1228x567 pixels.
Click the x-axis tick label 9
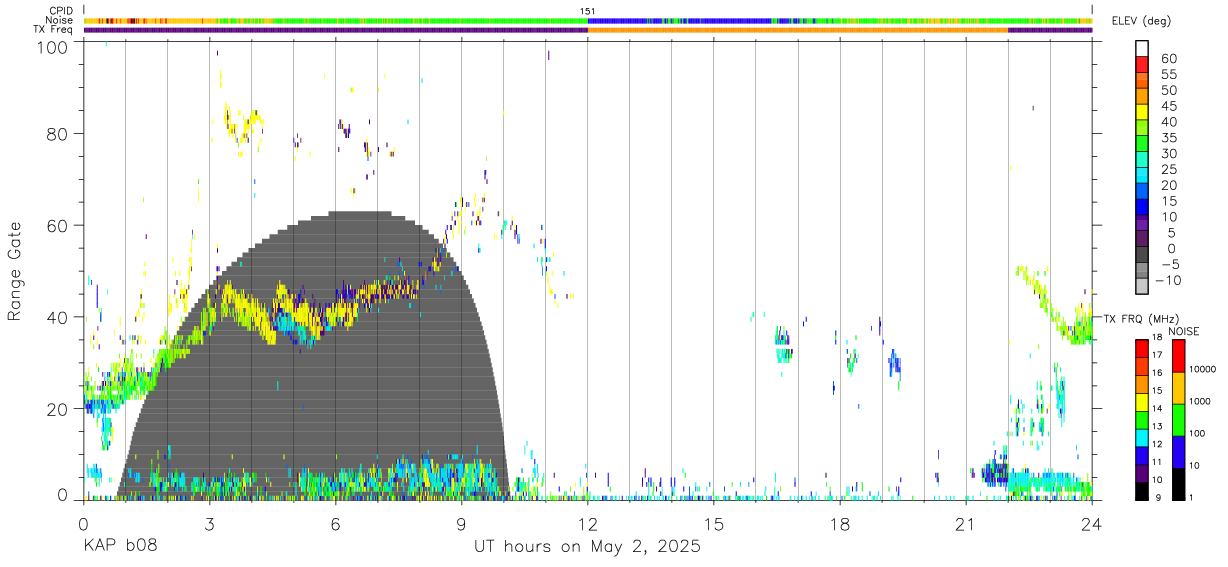(461, 524)
